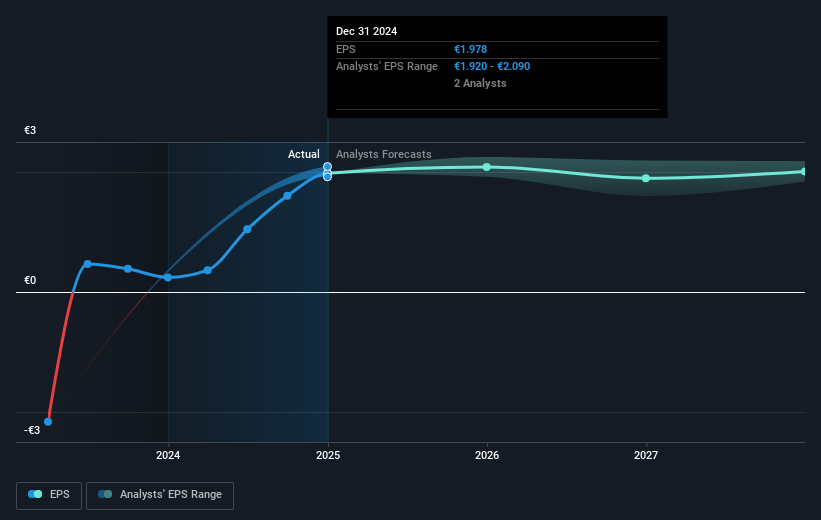Click the '€1.978' EPS value in tooltip
The height and width of the screenshot is (520, 821).
click(470, 49)
